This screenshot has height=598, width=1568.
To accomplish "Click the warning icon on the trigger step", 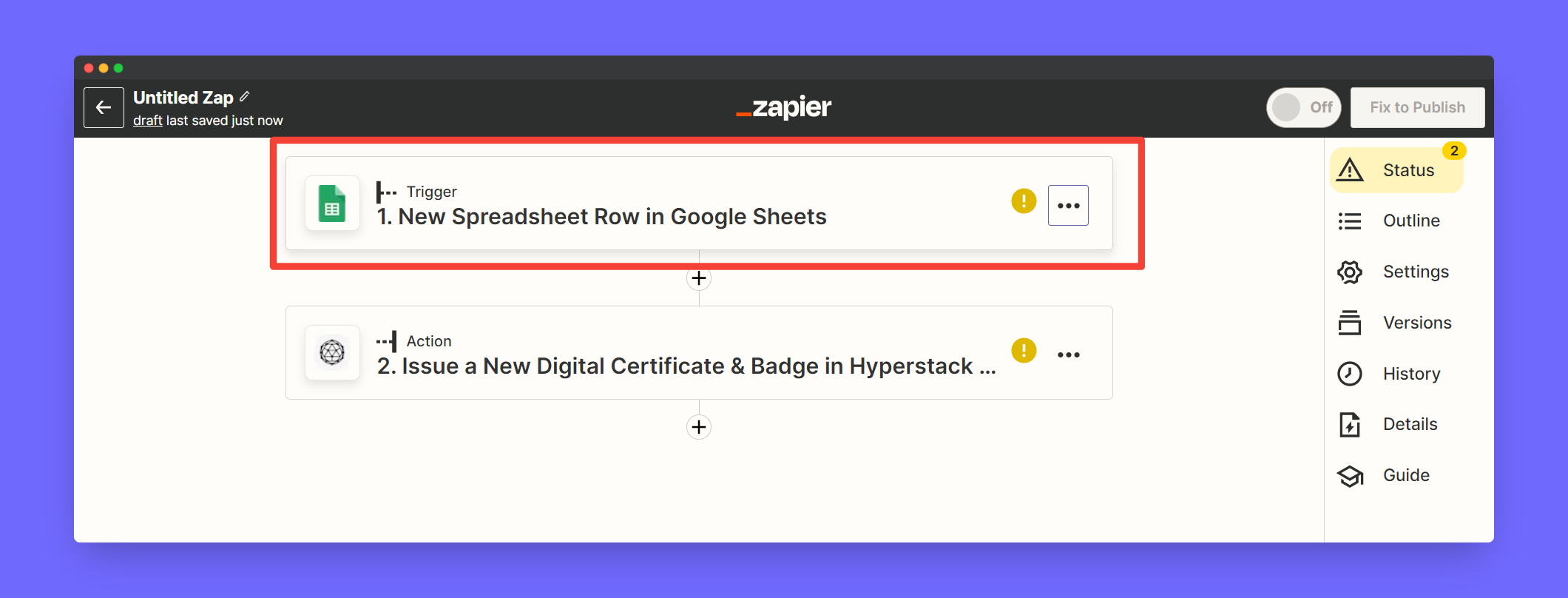I will tap(1024, 201).
